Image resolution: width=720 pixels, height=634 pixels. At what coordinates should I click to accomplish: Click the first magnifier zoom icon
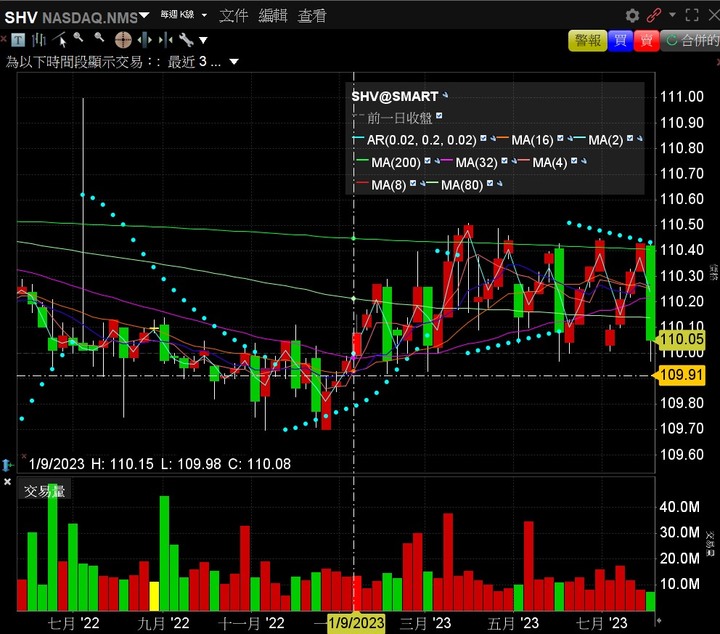(x=79, y=38)
